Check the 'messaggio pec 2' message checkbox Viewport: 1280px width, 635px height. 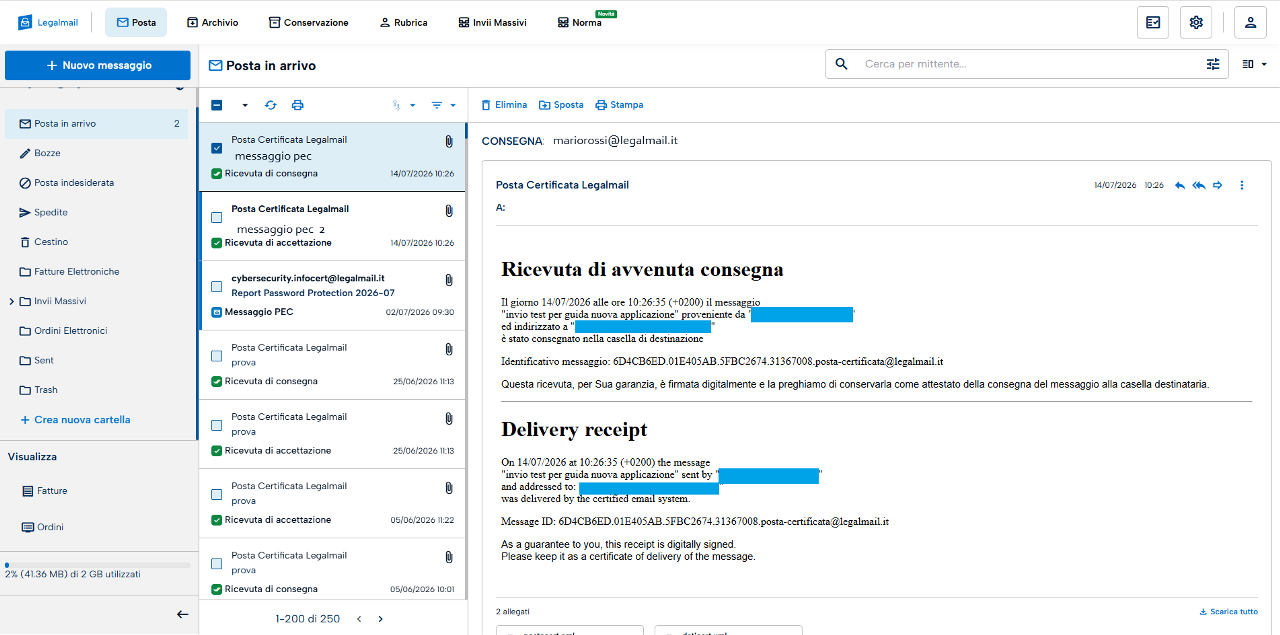[x=217, y=217]
